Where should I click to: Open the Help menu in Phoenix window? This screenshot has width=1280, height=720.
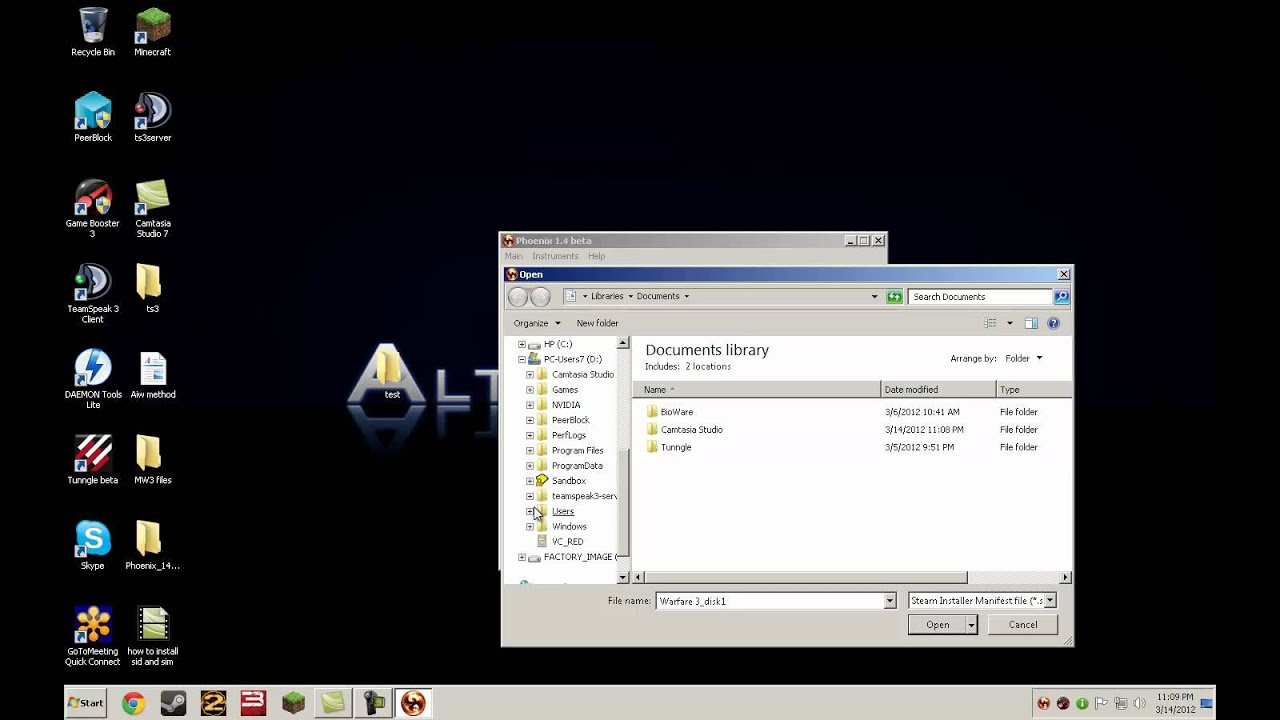tap(596, 256)
